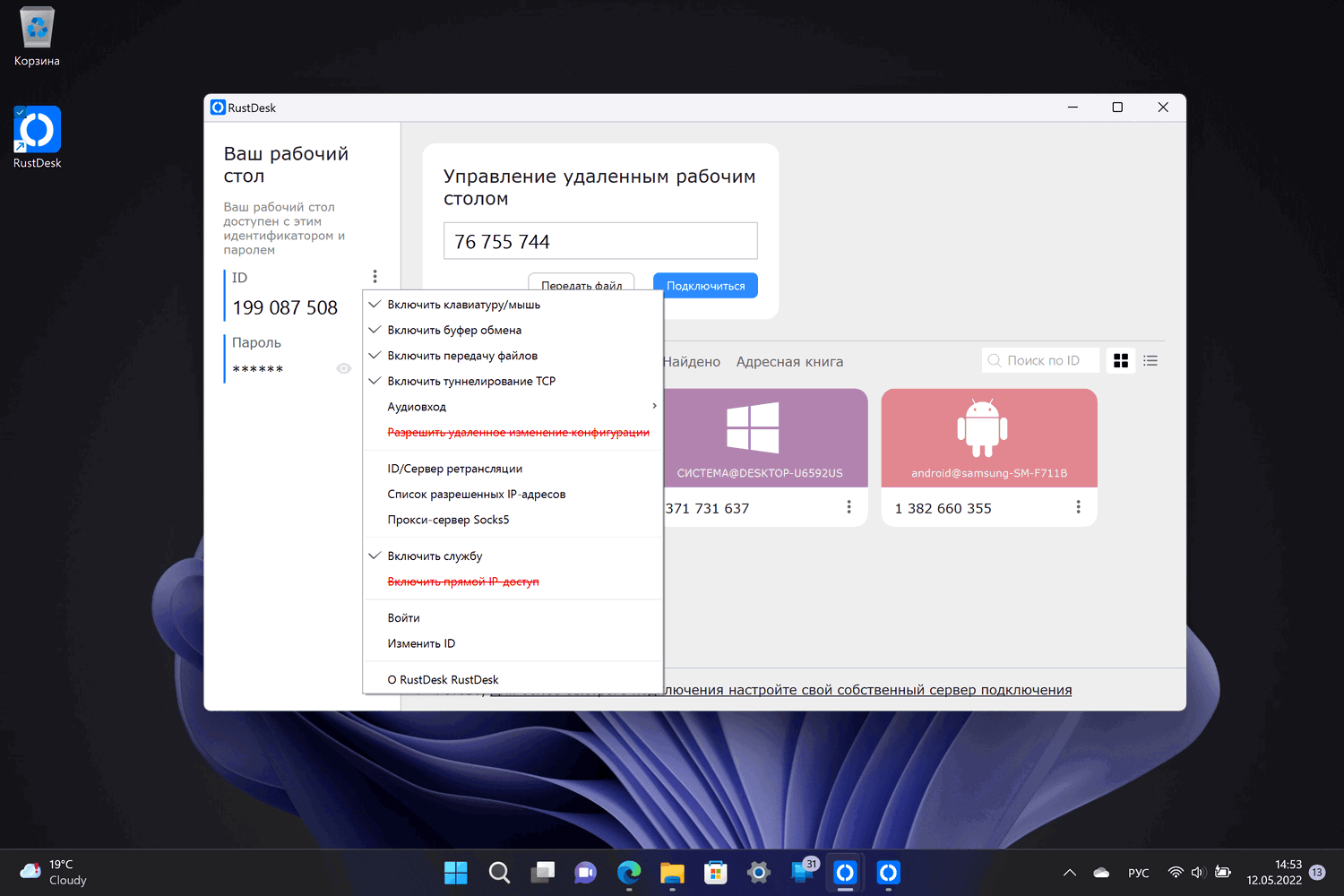Viewport: 1344px width, 896px height.
Task: Select your desktop ID 199 087 508
Action: (285, 307)
